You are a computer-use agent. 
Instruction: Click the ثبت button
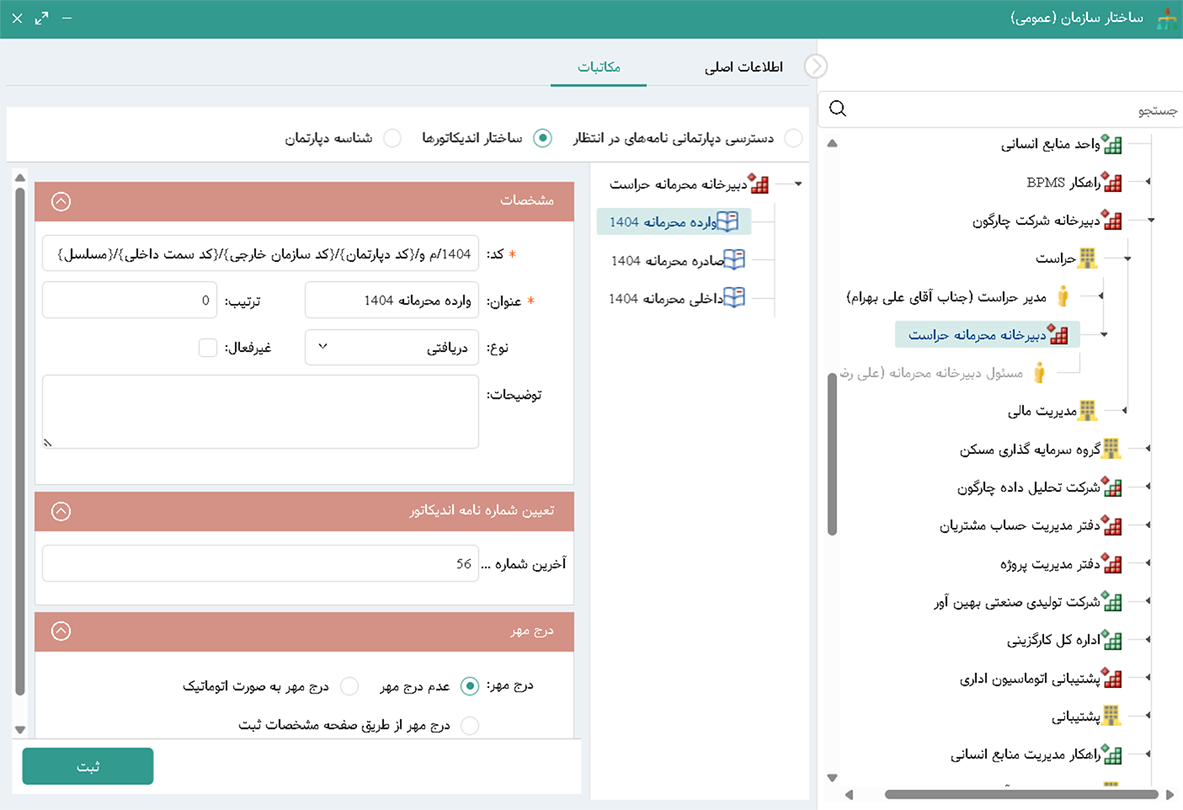pyautogui.click(x=88, y=766)
